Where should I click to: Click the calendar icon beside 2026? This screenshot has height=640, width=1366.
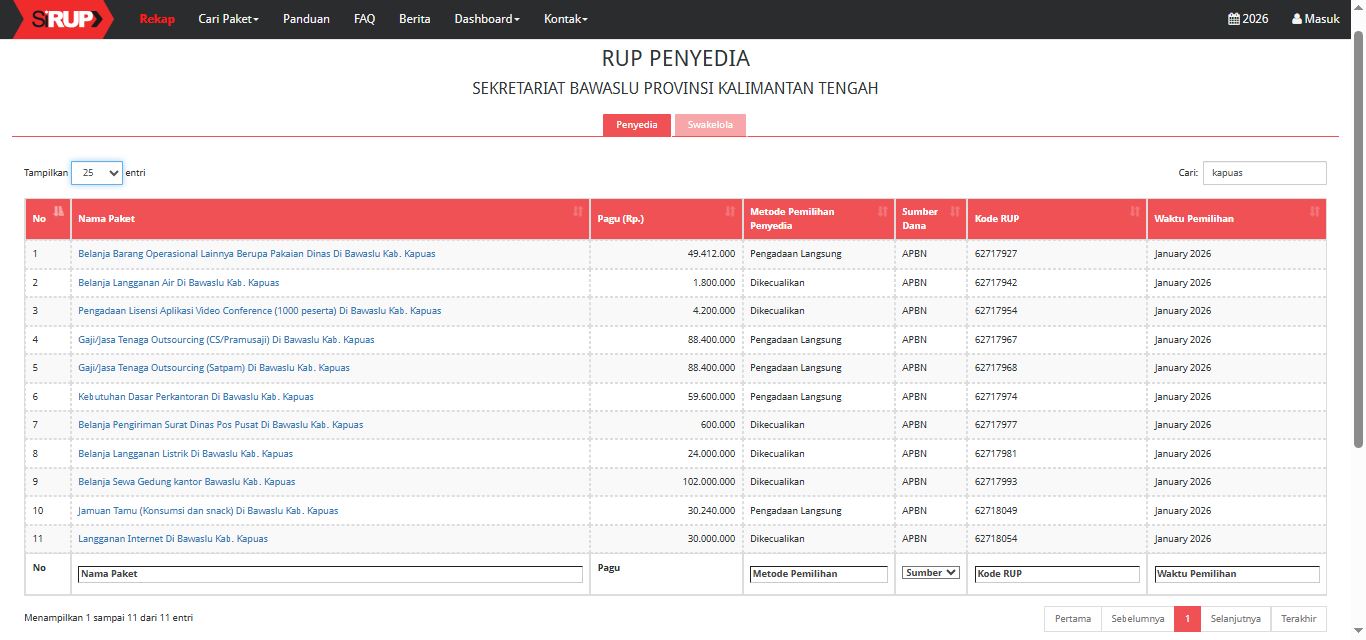[1234, 19]
